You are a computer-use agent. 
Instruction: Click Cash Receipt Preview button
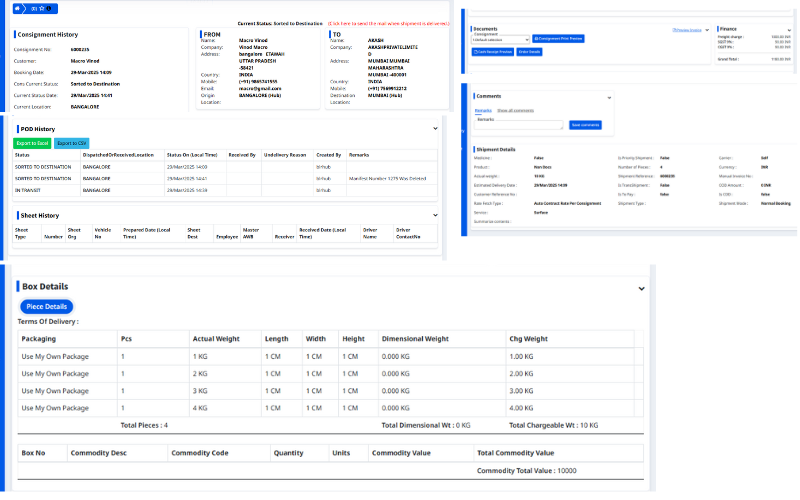pos(492,51)
